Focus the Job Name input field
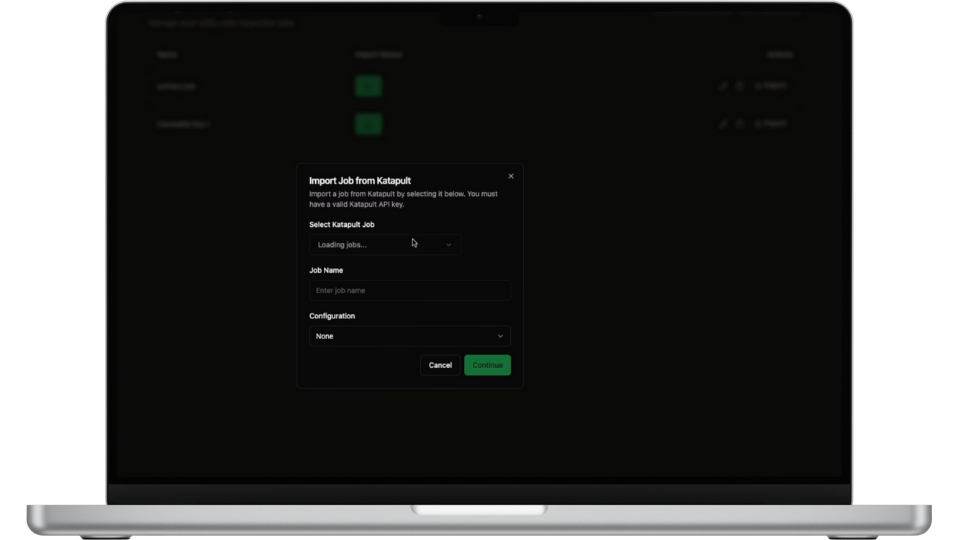This screenshot has width=960, height=540. click(410, 290)
